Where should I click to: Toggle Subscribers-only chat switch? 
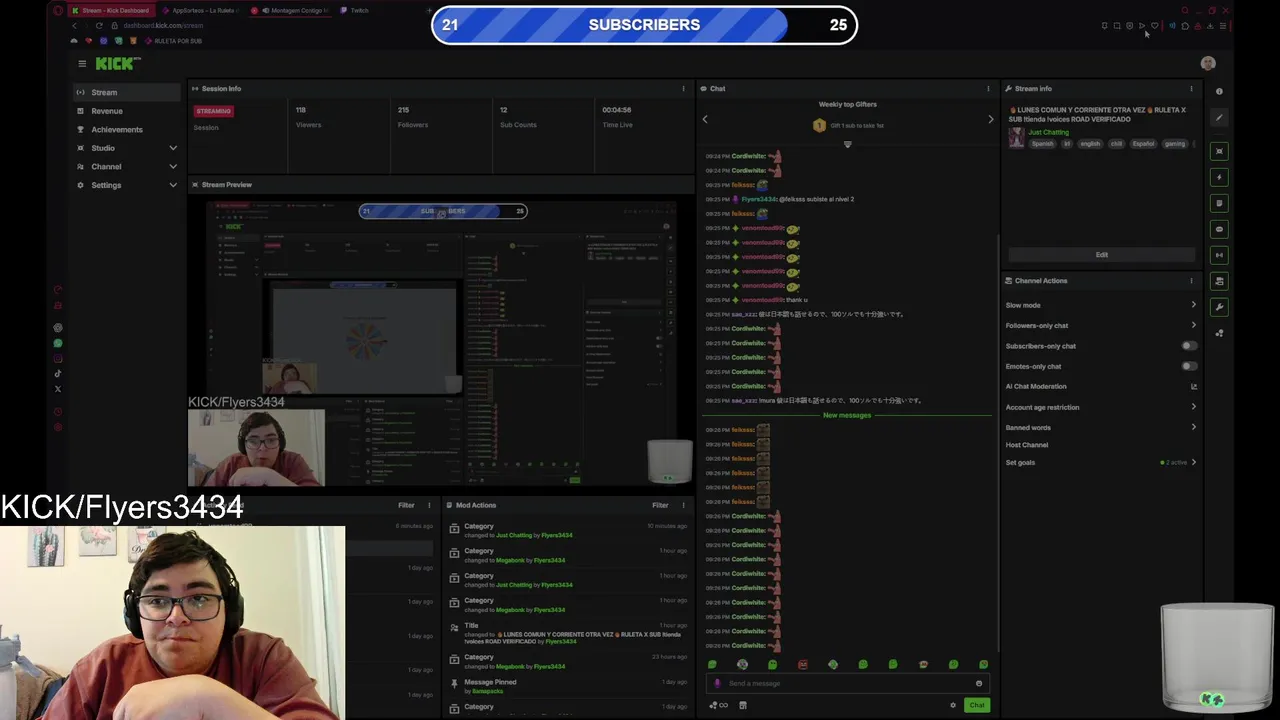click(x=1188, y=346)
